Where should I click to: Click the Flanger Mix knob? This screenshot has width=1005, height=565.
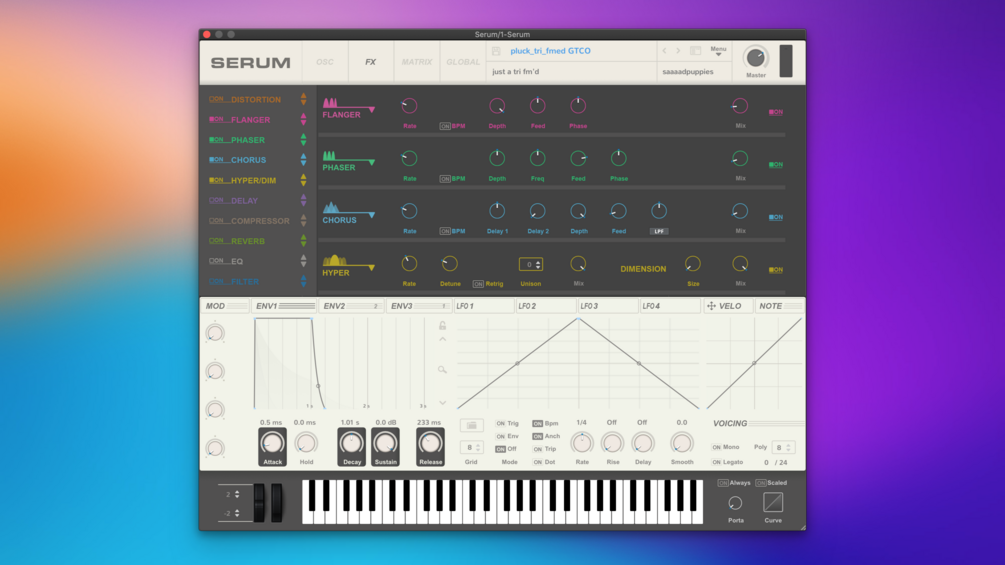(740, 106)
